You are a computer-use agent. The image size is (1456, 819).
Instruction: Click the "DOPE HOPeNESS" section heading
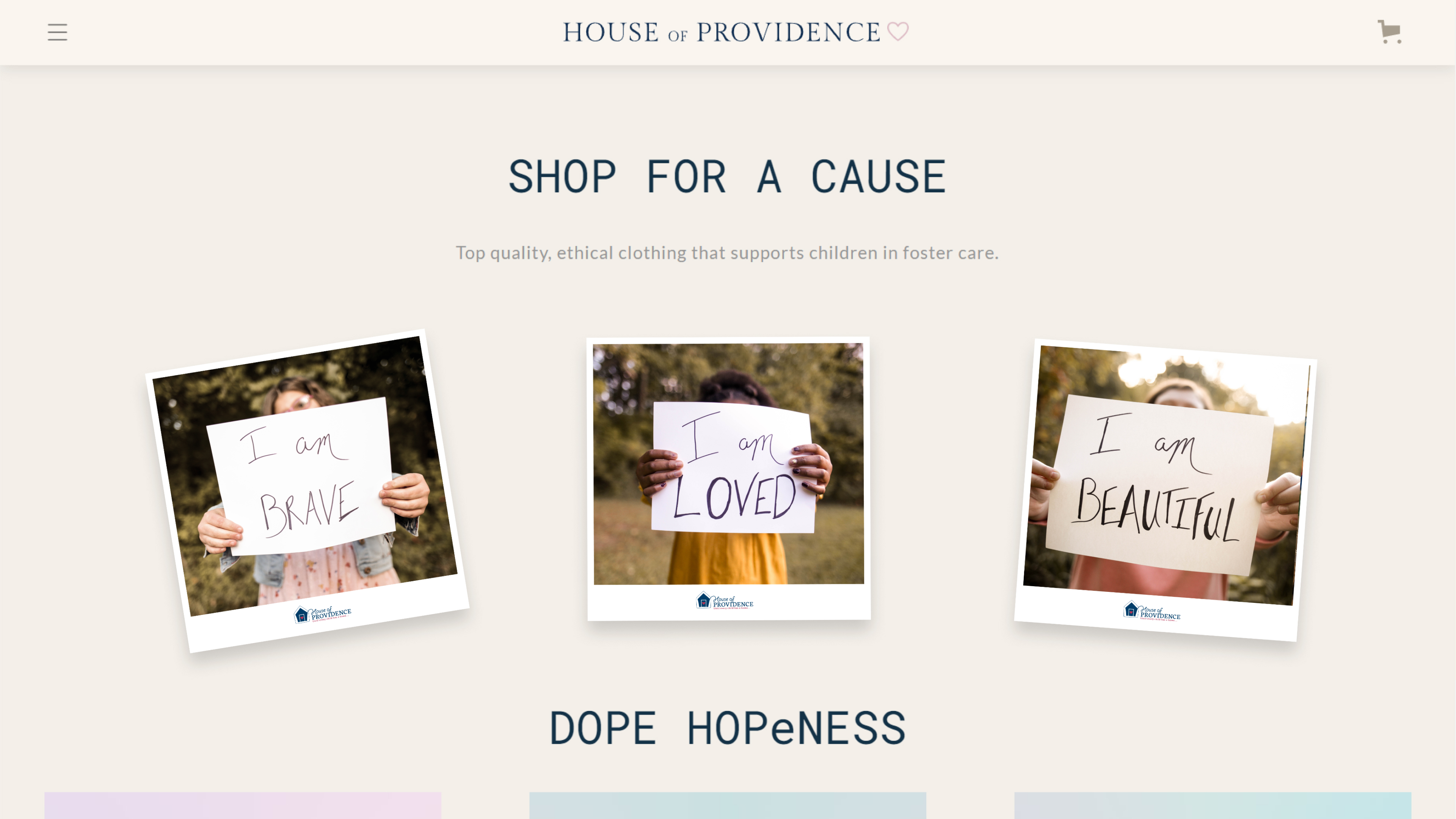point(727,728)
